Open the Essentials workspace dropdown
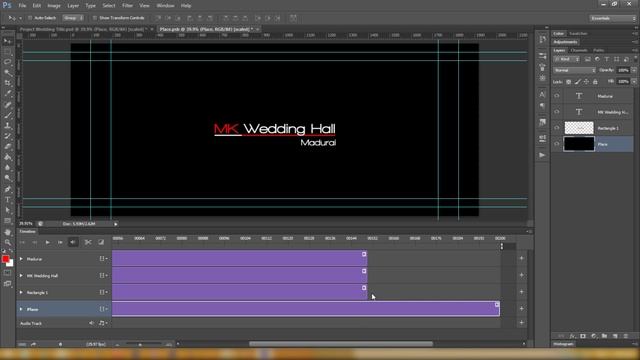This screenshot has height=360, width=640. [x=613, y=18]
